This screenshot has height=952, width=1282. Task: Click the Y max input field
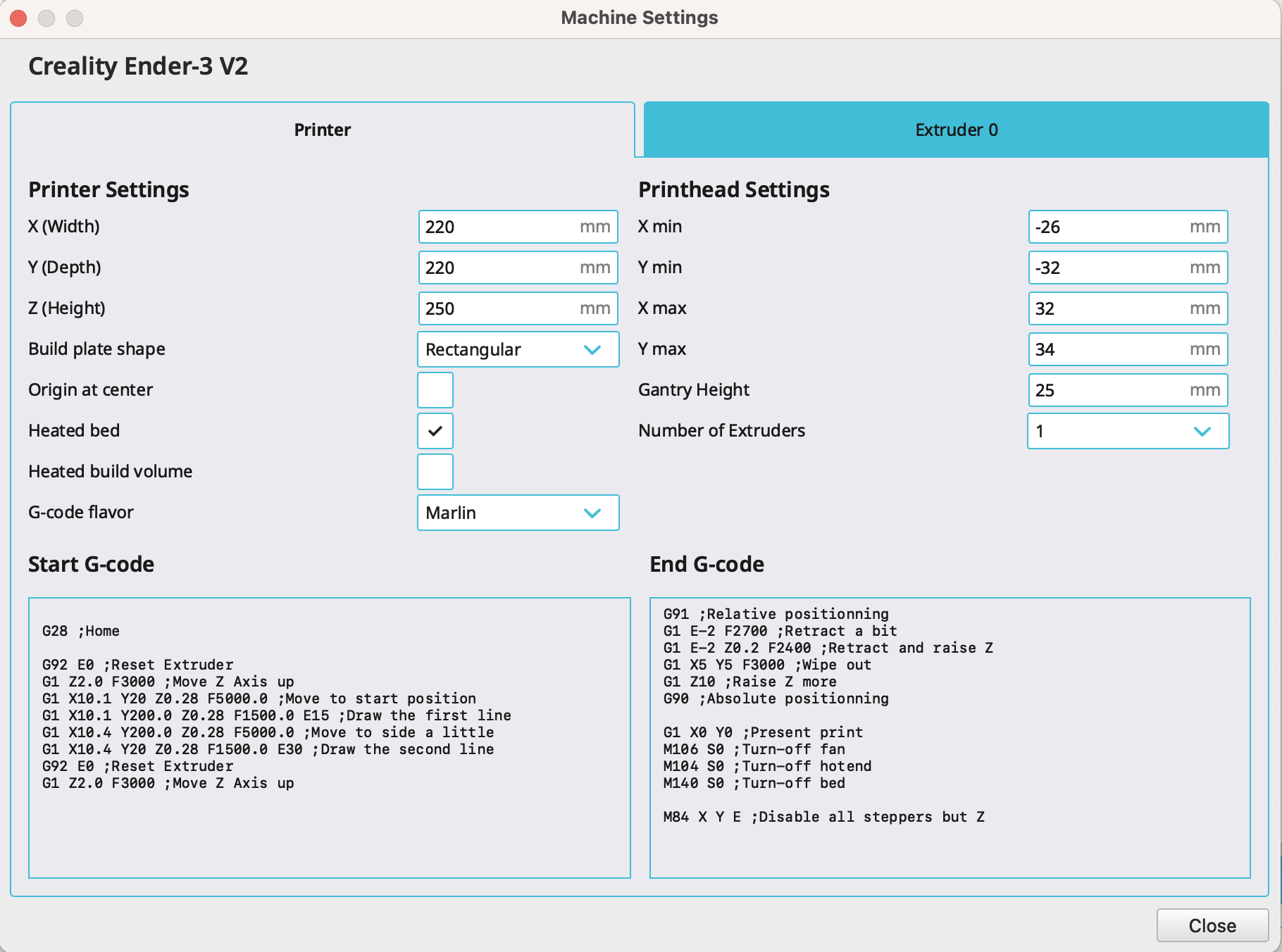pyautogui.click(x=1128, y=349)
